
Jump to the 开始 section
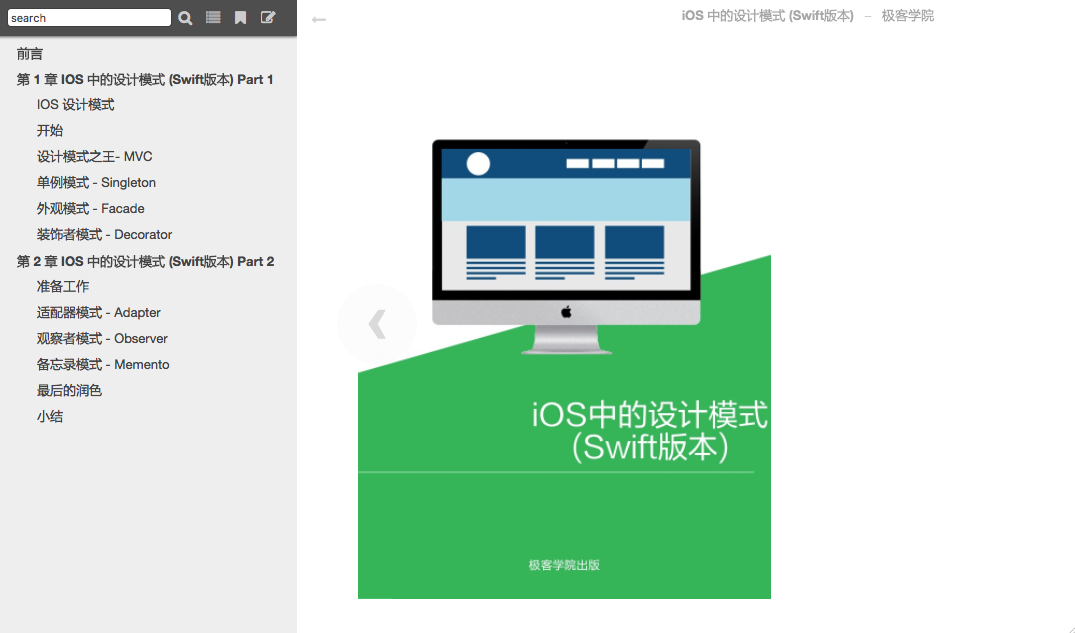tap(50, 130)
